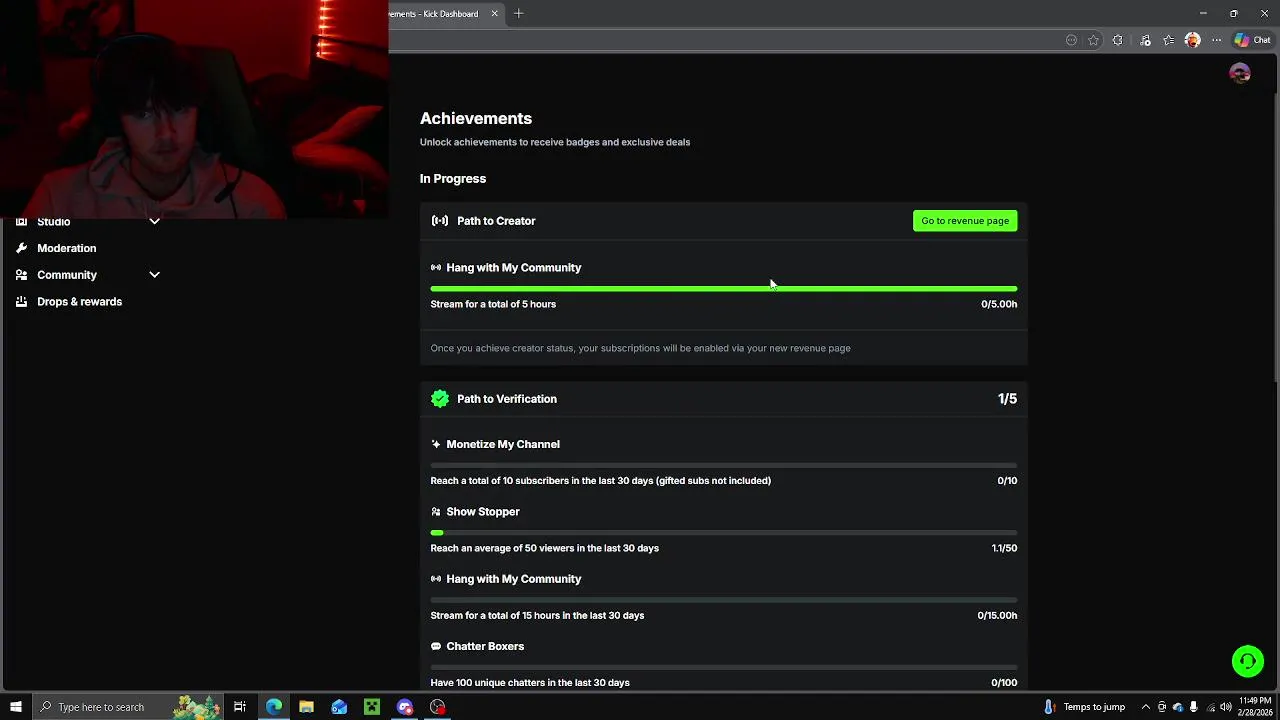Open a new browser tab
The width and height of the screenshot is (1280, 720).
coord(518,14)
